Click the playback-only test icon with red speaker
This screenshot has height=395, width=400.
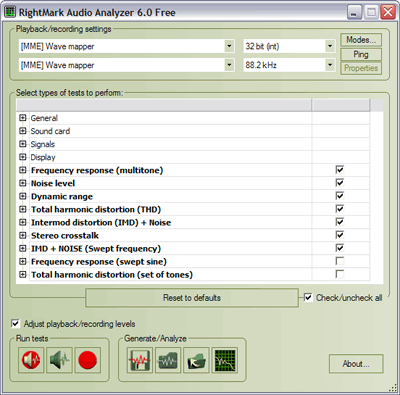(x=31, y=360)
